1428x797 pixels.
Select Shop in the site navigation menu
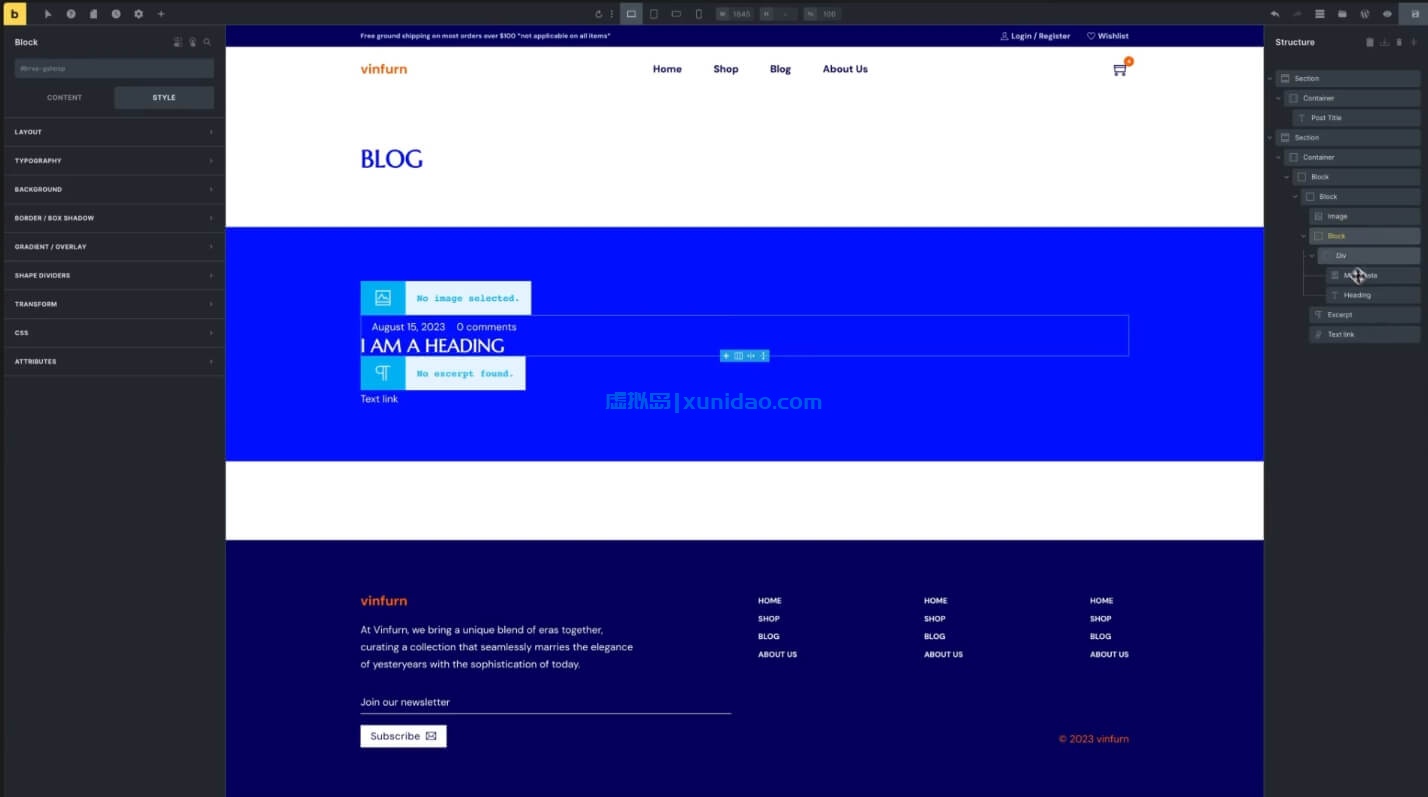(x=725, y=69)
